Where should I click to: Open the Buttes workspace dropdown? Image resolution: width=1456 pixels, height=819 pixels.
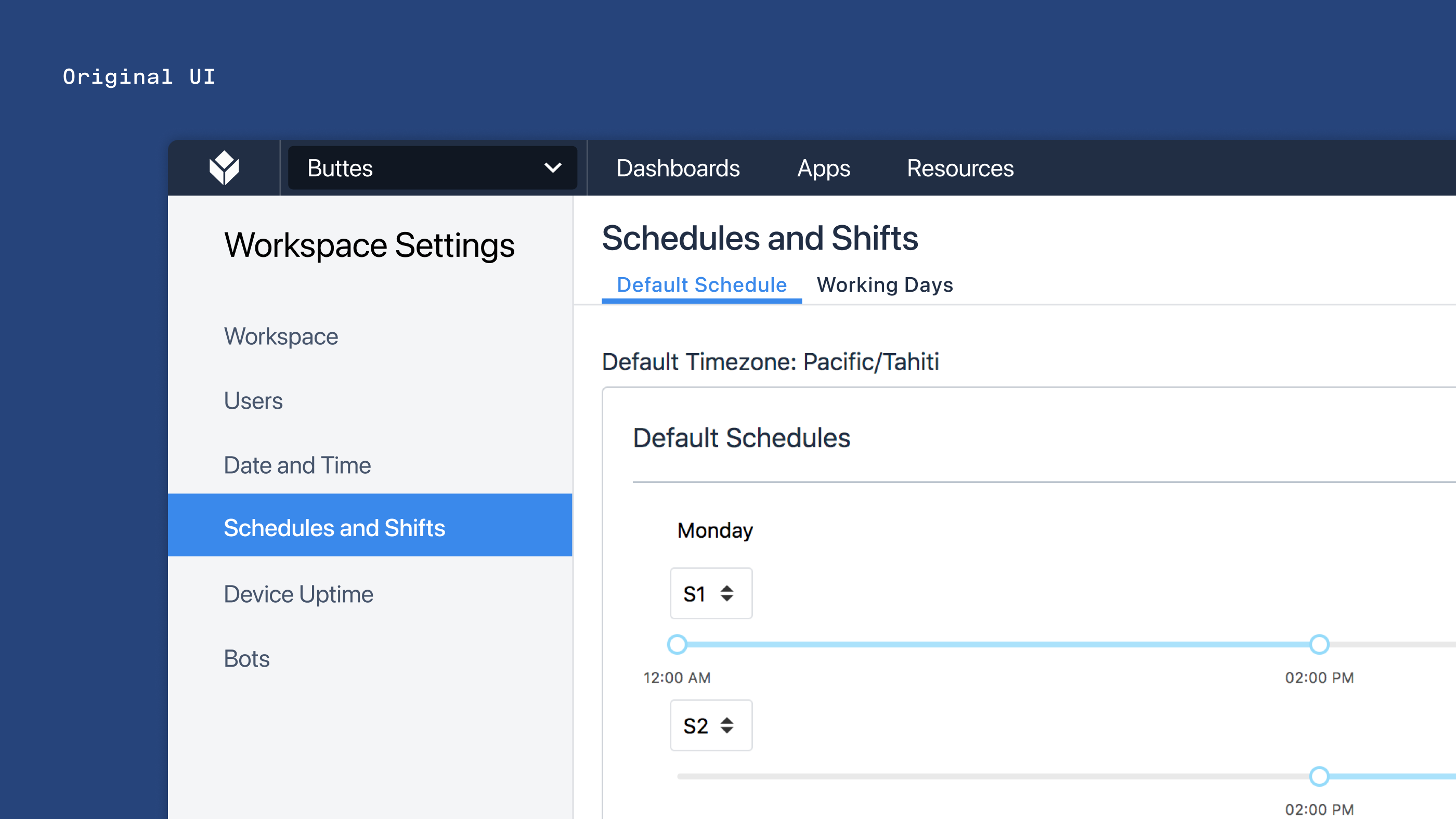432,168
